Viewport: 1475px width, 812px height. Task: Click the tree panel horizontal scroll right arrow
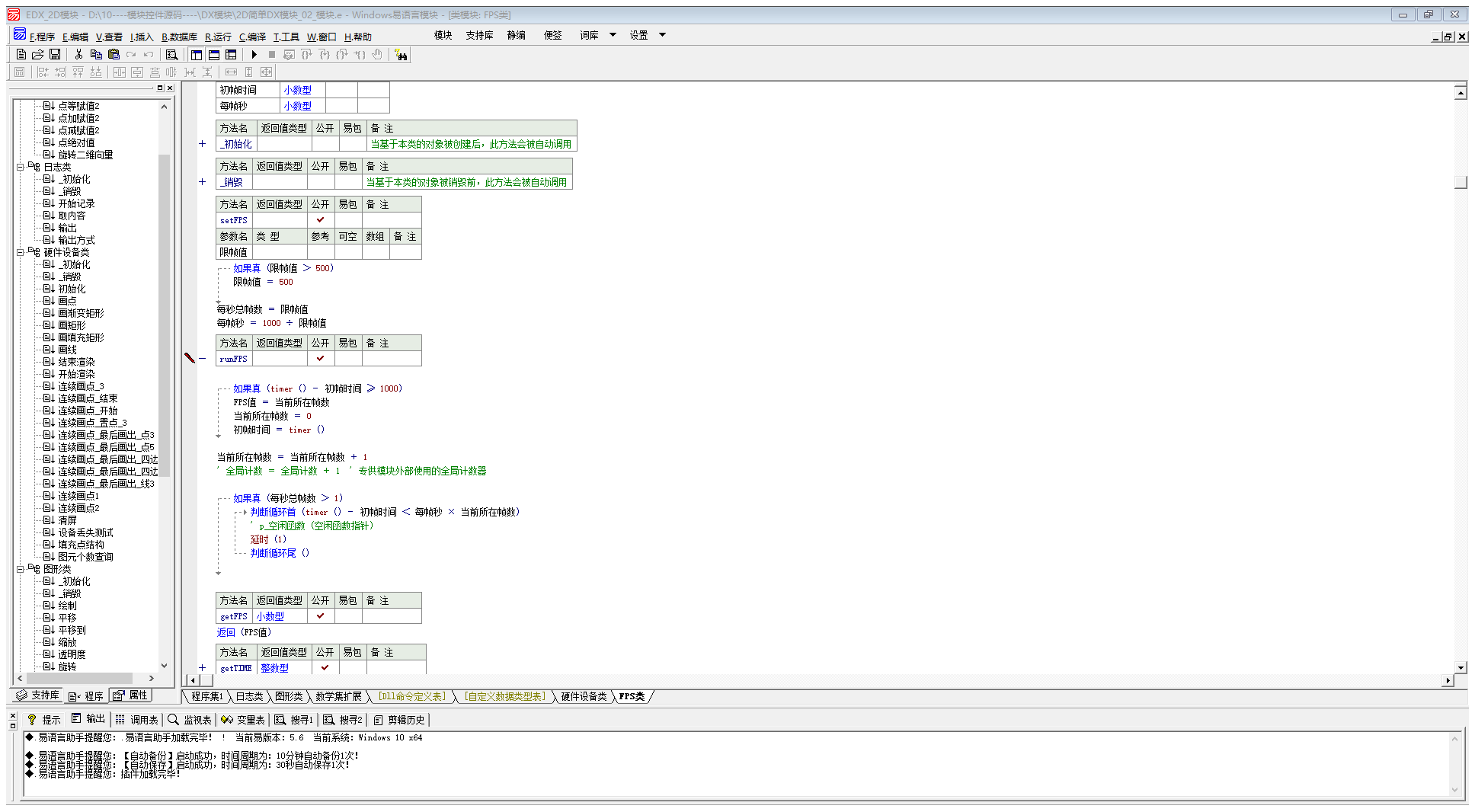[152, 678]
